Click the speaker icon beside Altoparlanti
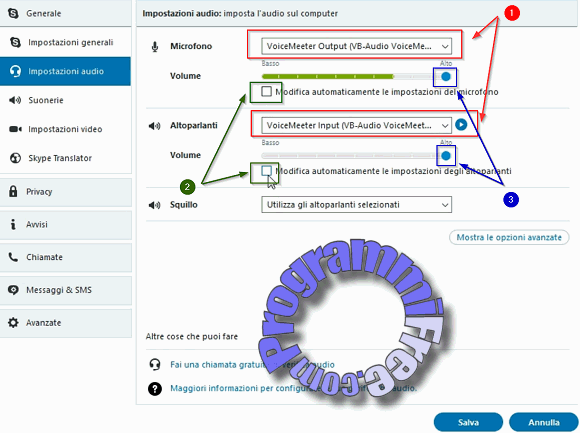Viewport: 580px width, 433px height. pos(155,126)
